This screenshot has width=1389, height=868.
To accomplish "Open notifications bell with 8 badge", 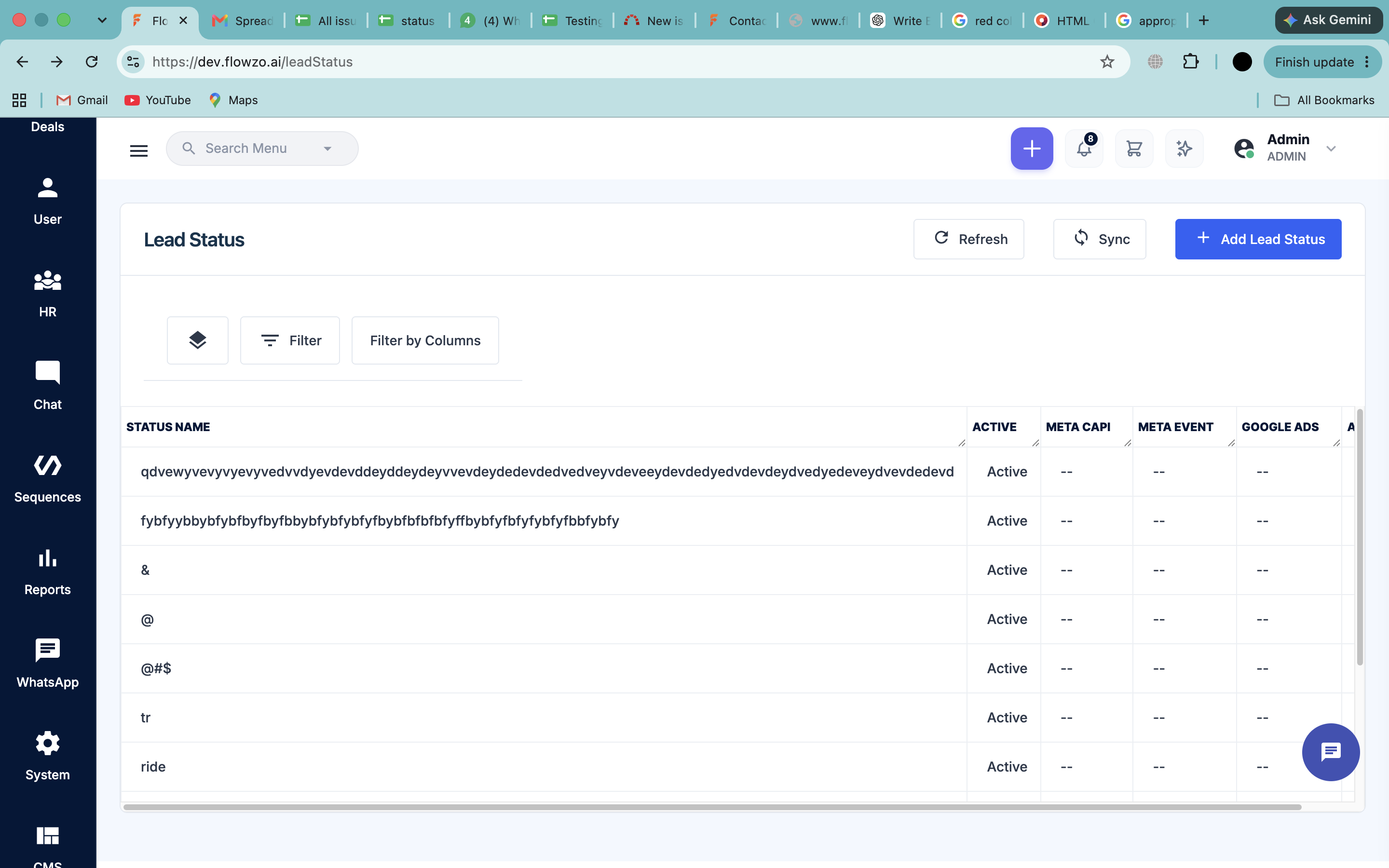I will 1084,149.
